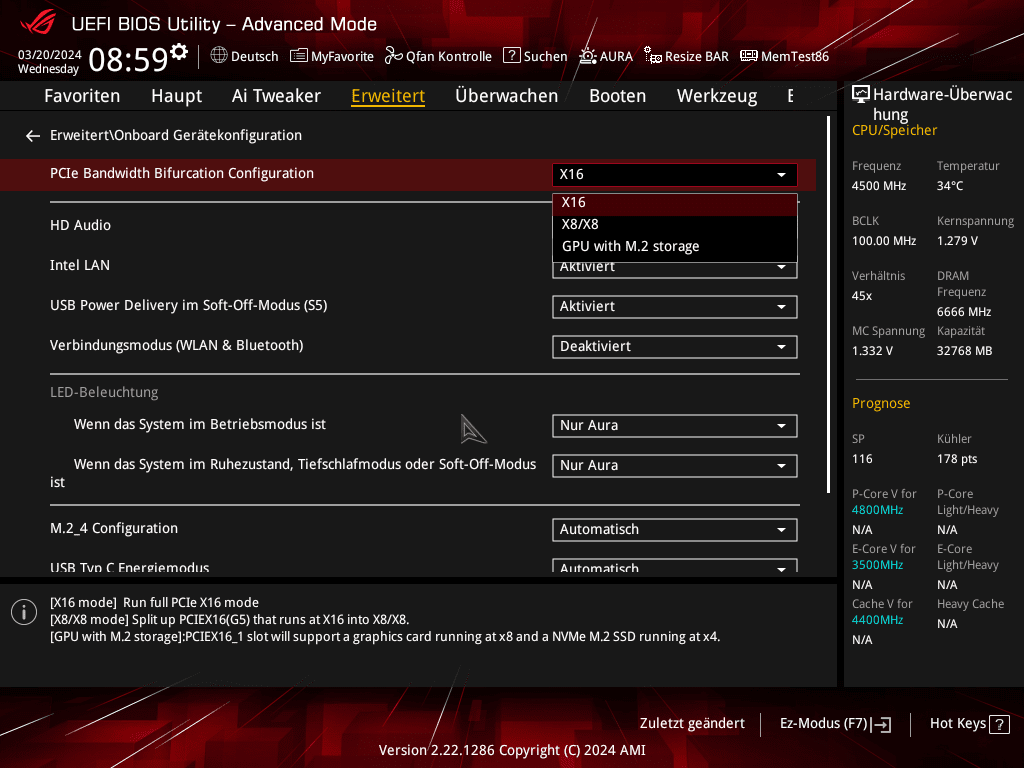The image size is (1024, 768).
Task: Click the 4400MHz Cache value
Action: point(877,620)
